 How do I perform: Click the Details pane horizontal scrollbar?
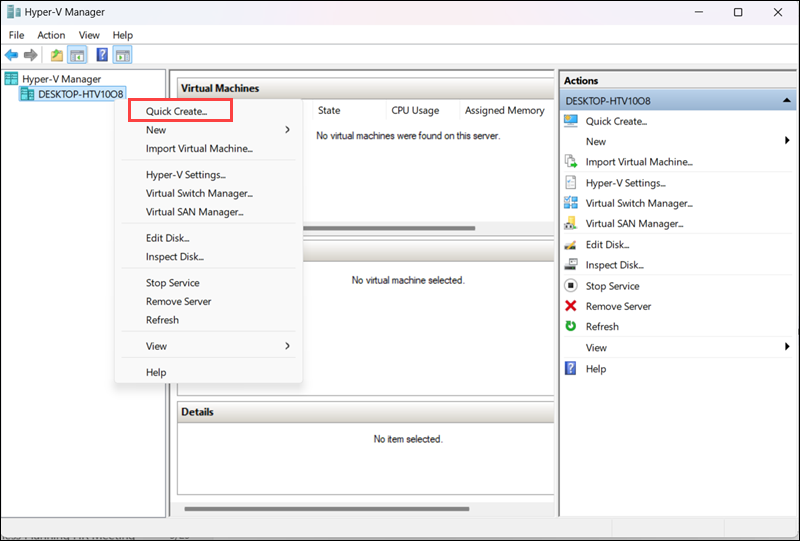327,509
